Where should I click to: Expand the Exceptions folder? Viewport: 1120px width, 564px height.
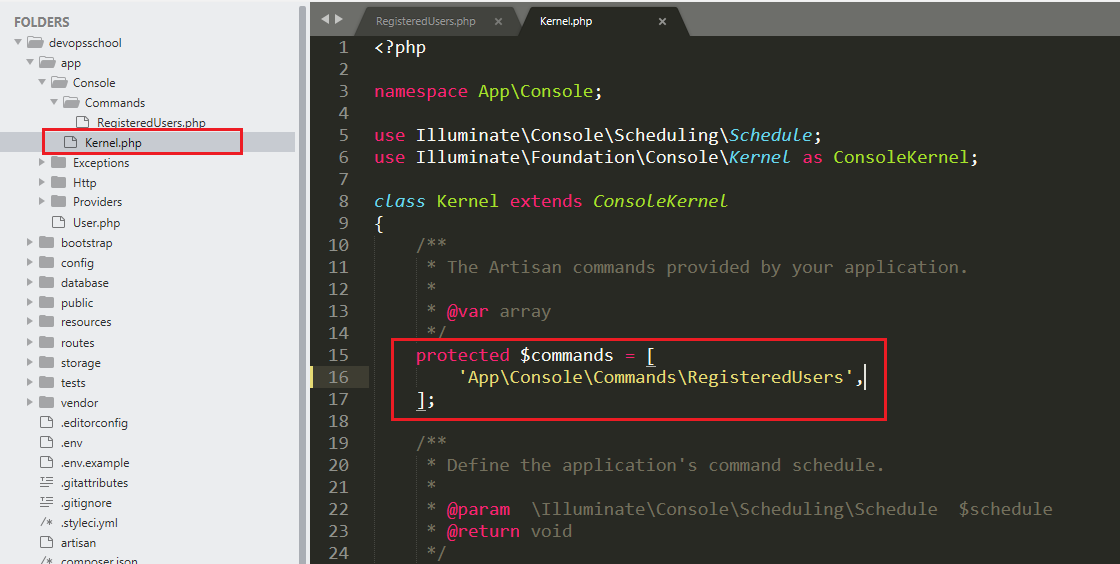pos(42,163)
